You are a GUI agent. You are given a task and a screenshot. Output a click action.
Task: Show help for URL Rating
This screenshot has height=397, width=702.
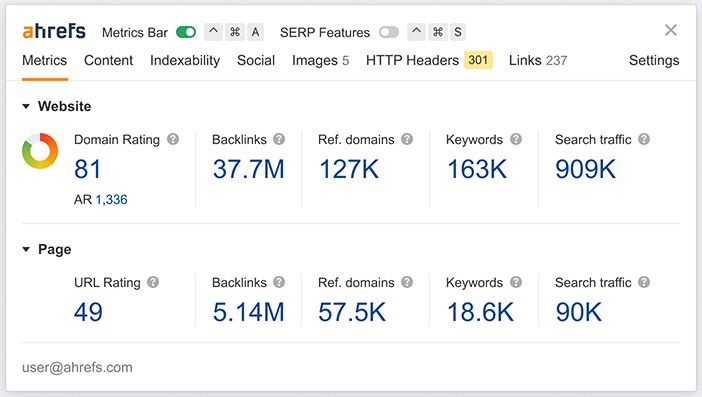click(153, 282)
